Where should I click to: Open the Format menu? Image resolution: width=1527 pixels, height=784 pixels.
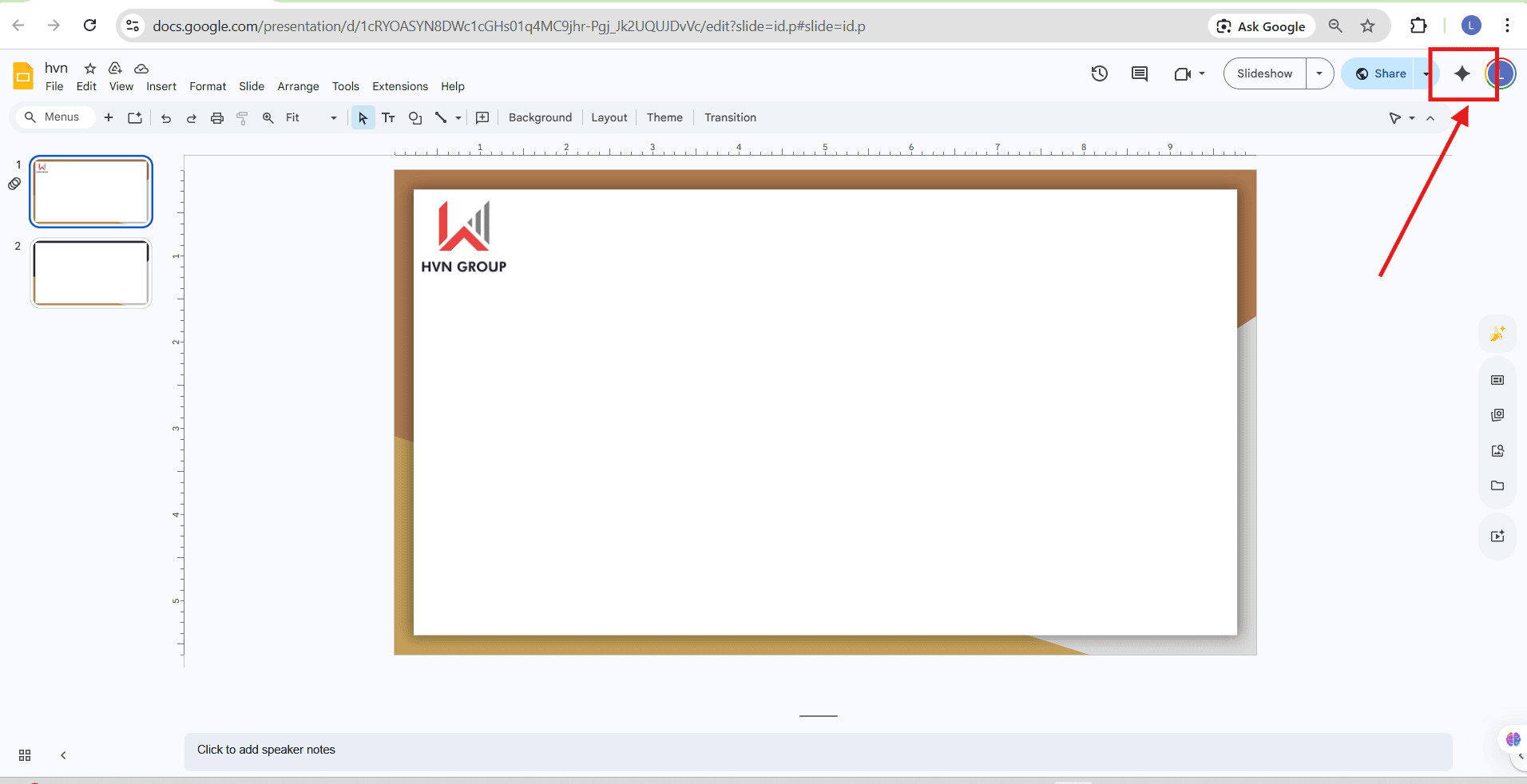pos(208,86)
